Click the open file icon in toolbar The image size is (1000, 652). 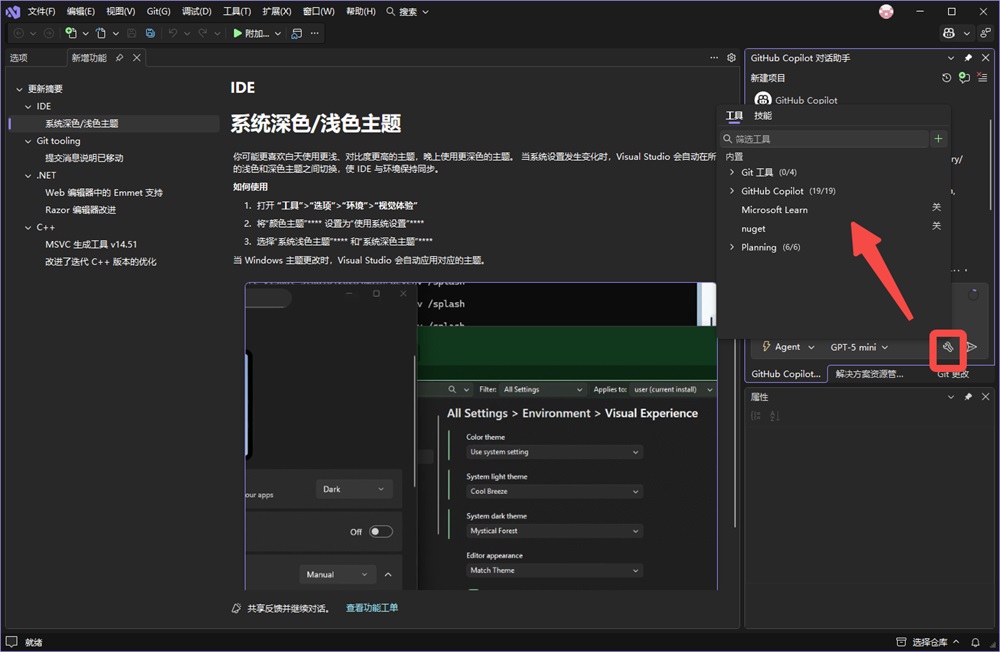point(101,33)
